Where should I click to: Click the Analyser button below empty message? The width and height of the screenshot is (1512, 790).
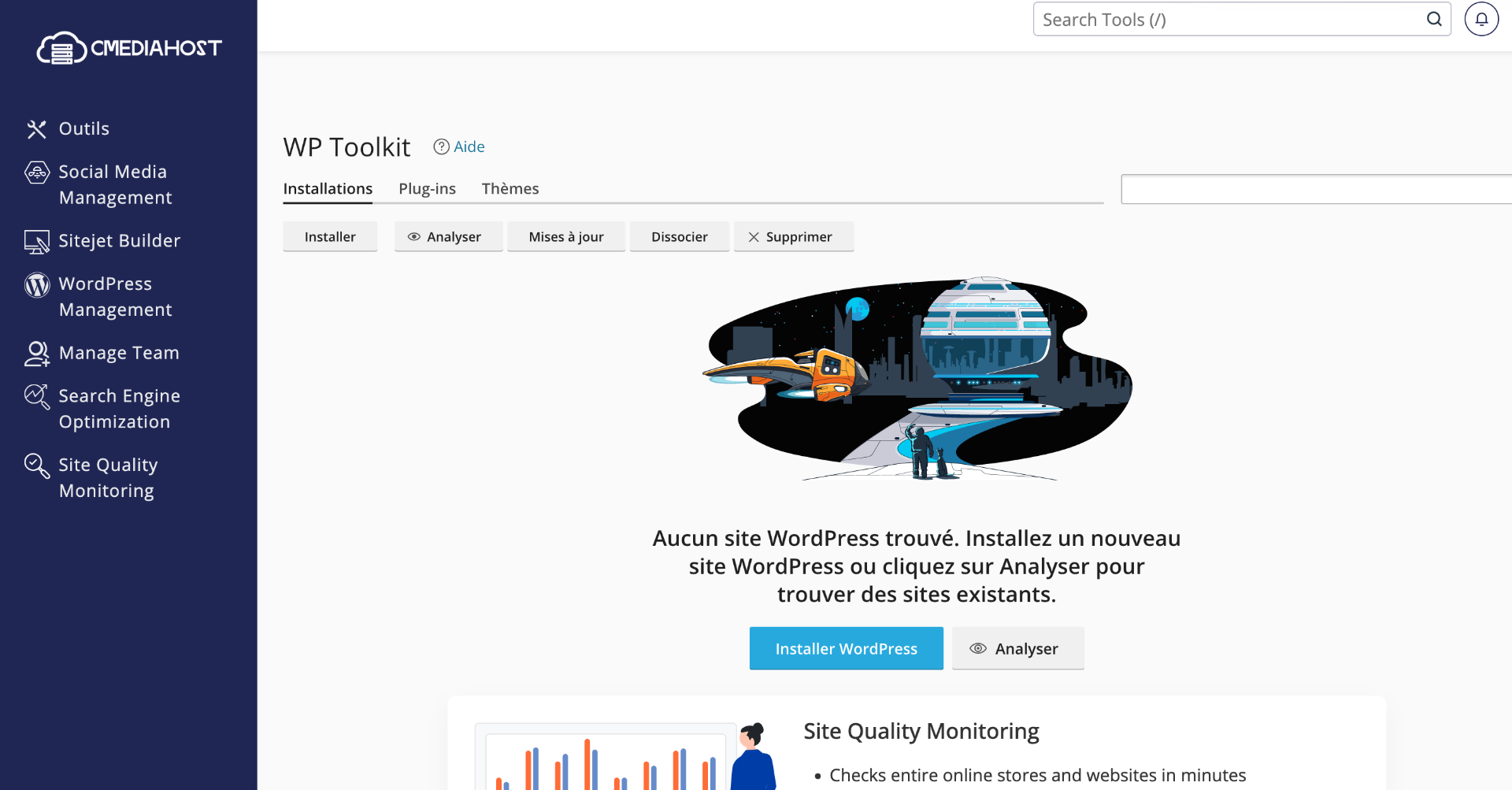coord(1018,648)
